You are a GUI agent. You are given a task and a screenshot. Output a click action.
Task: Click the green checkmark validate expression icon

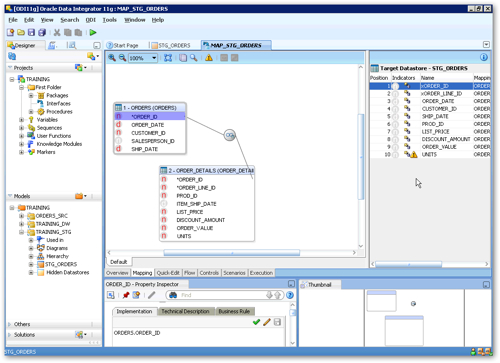[256, 322]
